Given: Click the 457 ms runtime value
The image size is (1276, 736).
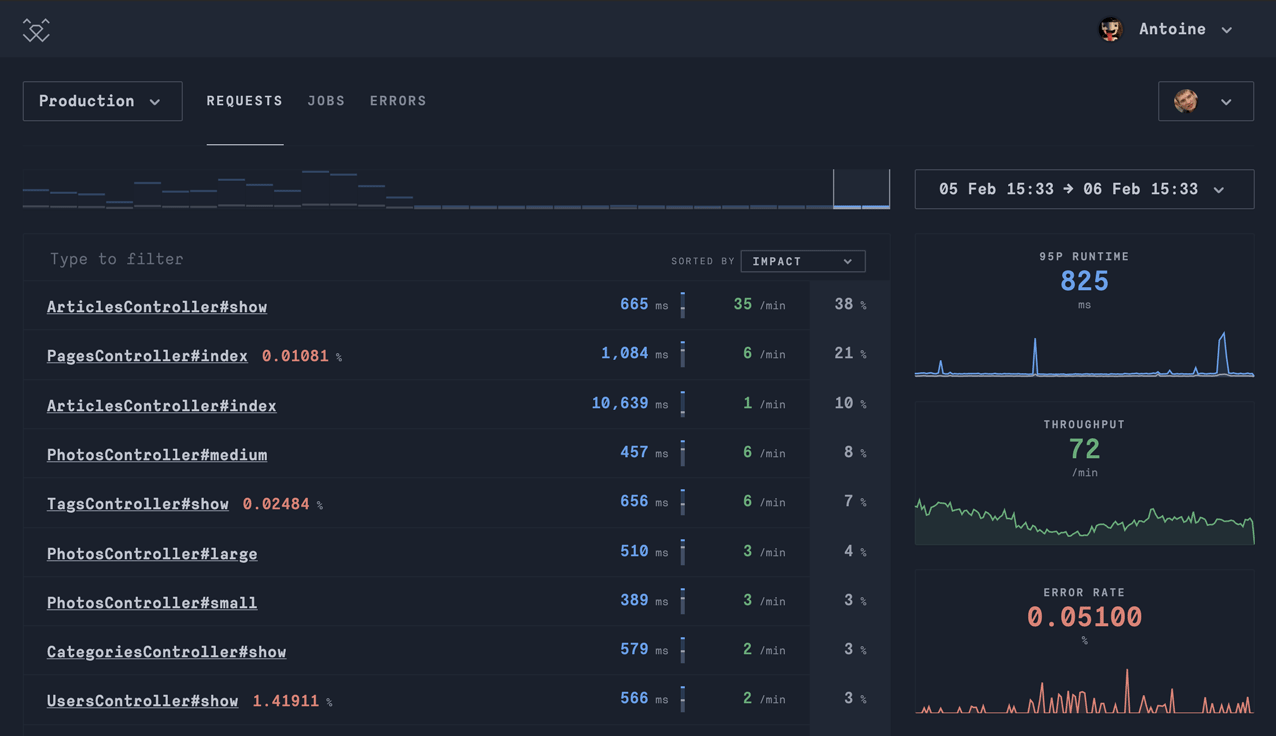Looking at the screenshot, I should click(644, 452).
